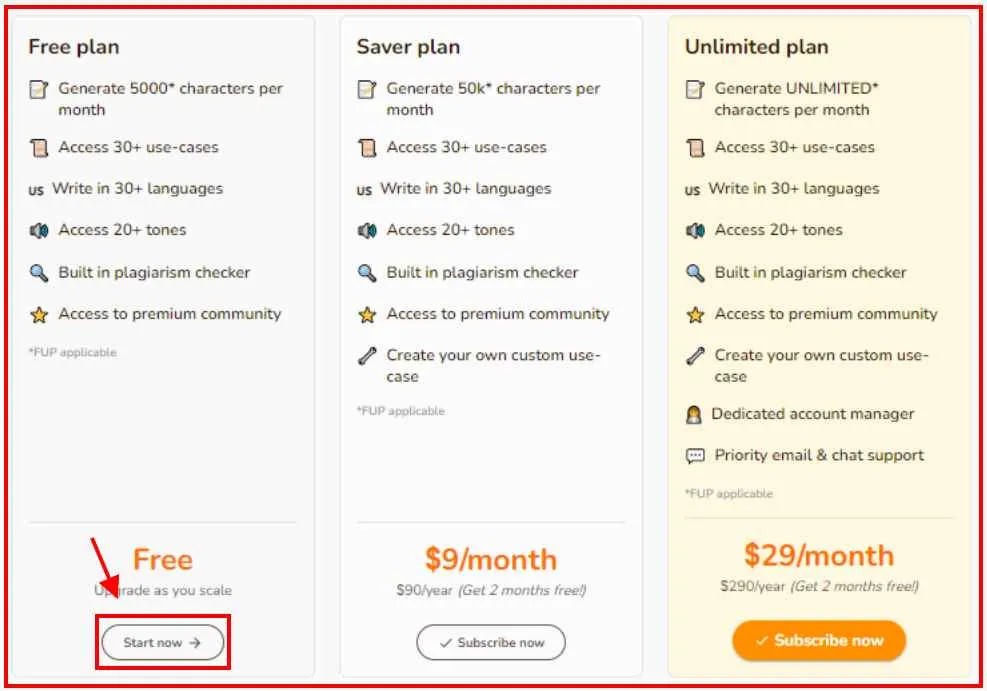Image resolution: width=987 pixels, height=691 pixels.
Task: Click the checkmark inside the Unlimited plan's 'Subscribe now' button
Action: tap(764, 640)
